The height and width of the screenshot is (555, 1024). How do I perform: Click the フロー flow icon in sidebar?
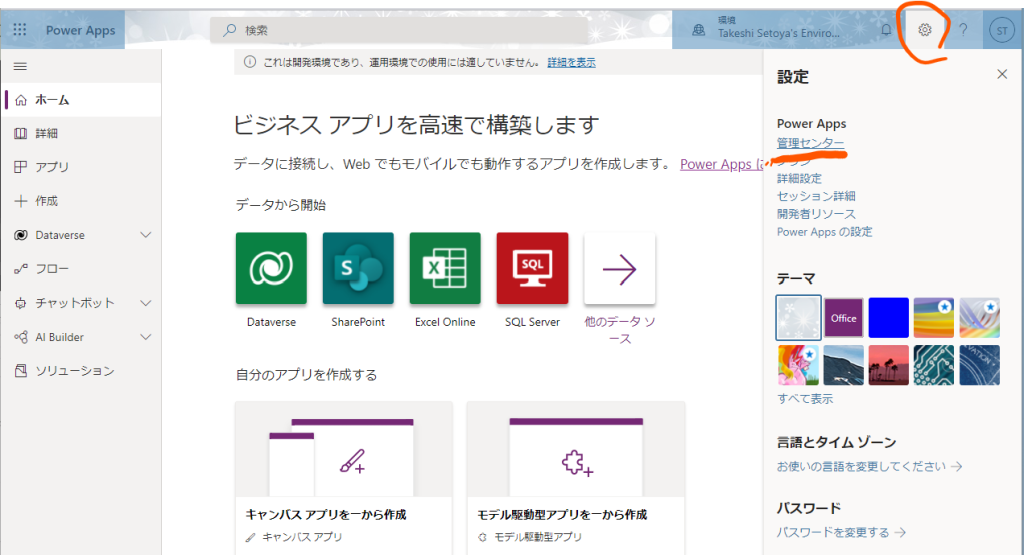pos(21,268)
